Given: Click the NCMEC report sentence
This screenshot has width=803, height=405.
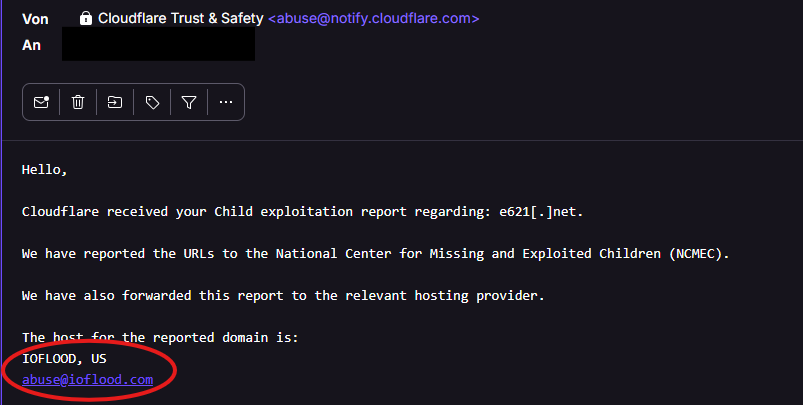Looking at the screenshot, I should tap(375, 254).
